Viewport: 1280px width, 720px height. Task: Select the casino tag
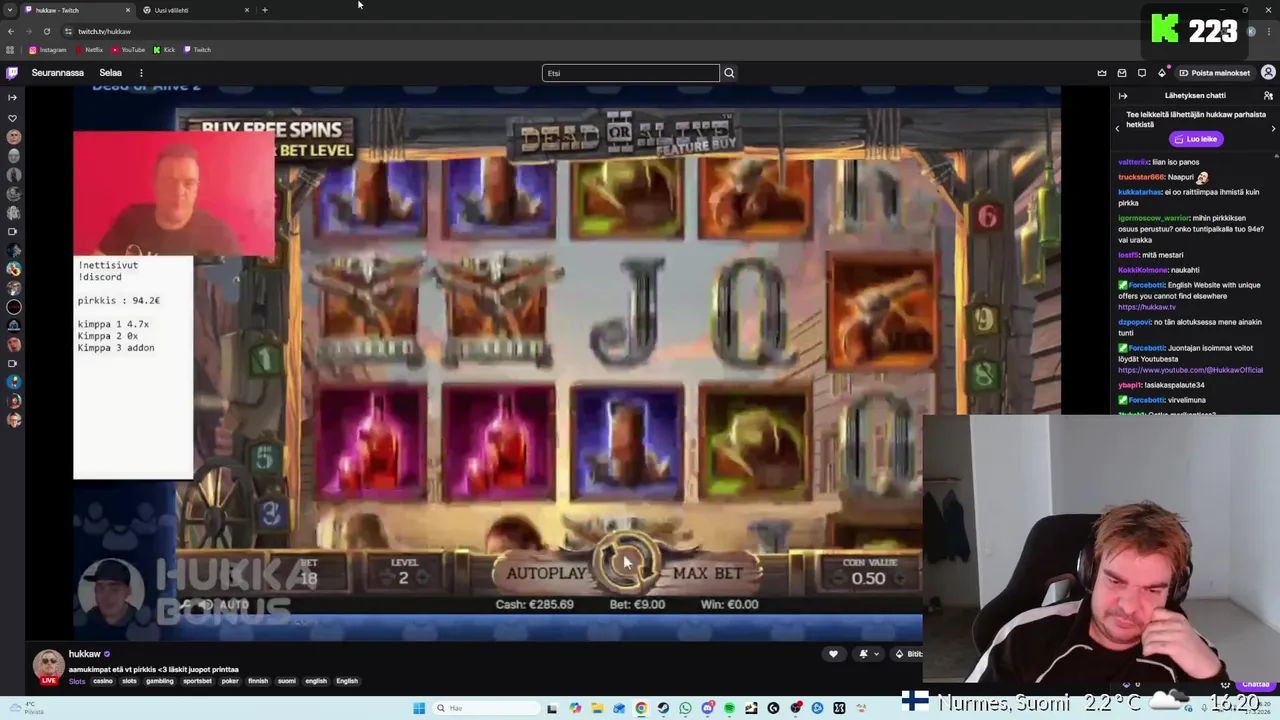coord(103,681)
